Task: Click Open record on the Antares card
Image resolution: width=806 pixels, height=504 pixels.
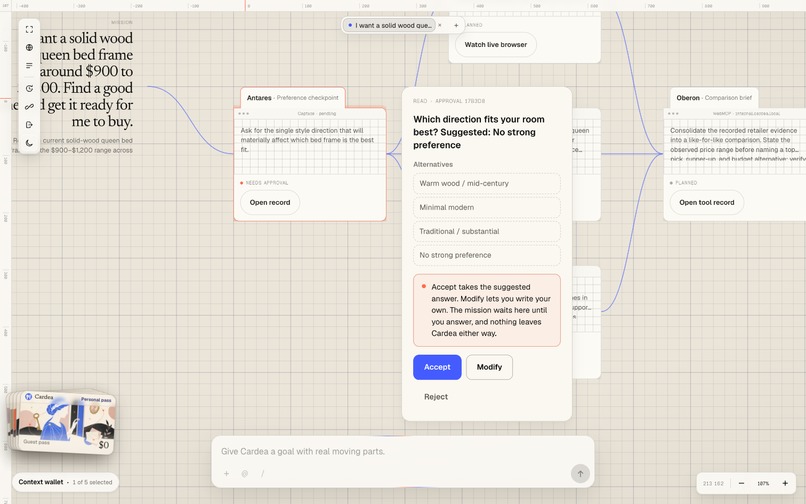Action: point(270,203)
